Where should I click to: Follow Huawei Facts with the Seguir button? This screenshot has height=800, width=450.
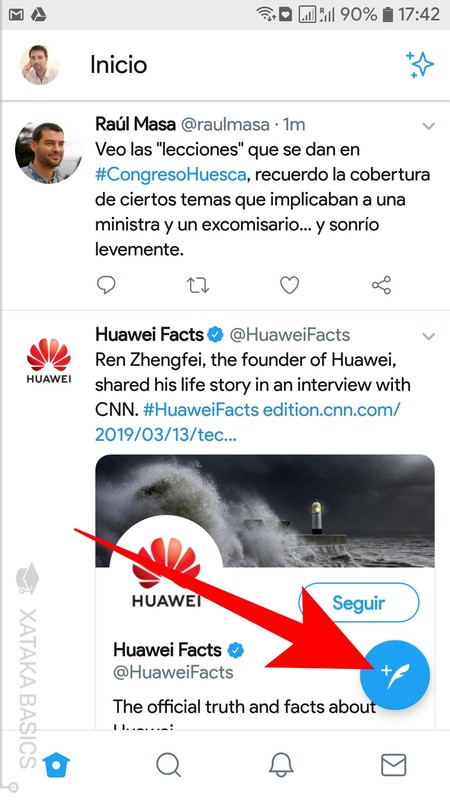[359, 603]
